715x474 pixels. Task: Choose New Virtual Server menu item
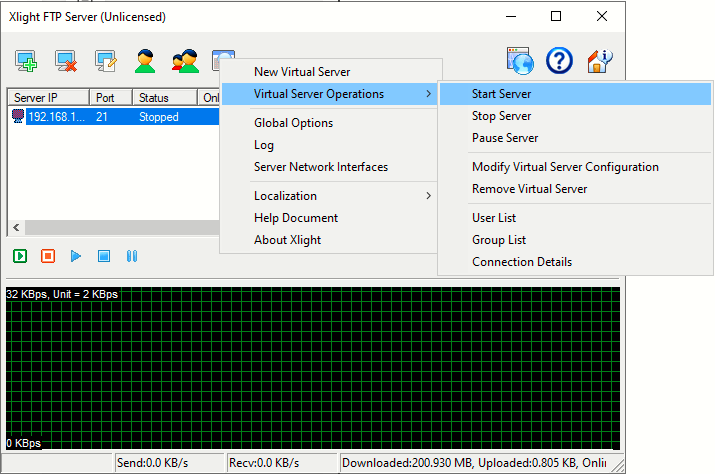(x=328, y=72)
